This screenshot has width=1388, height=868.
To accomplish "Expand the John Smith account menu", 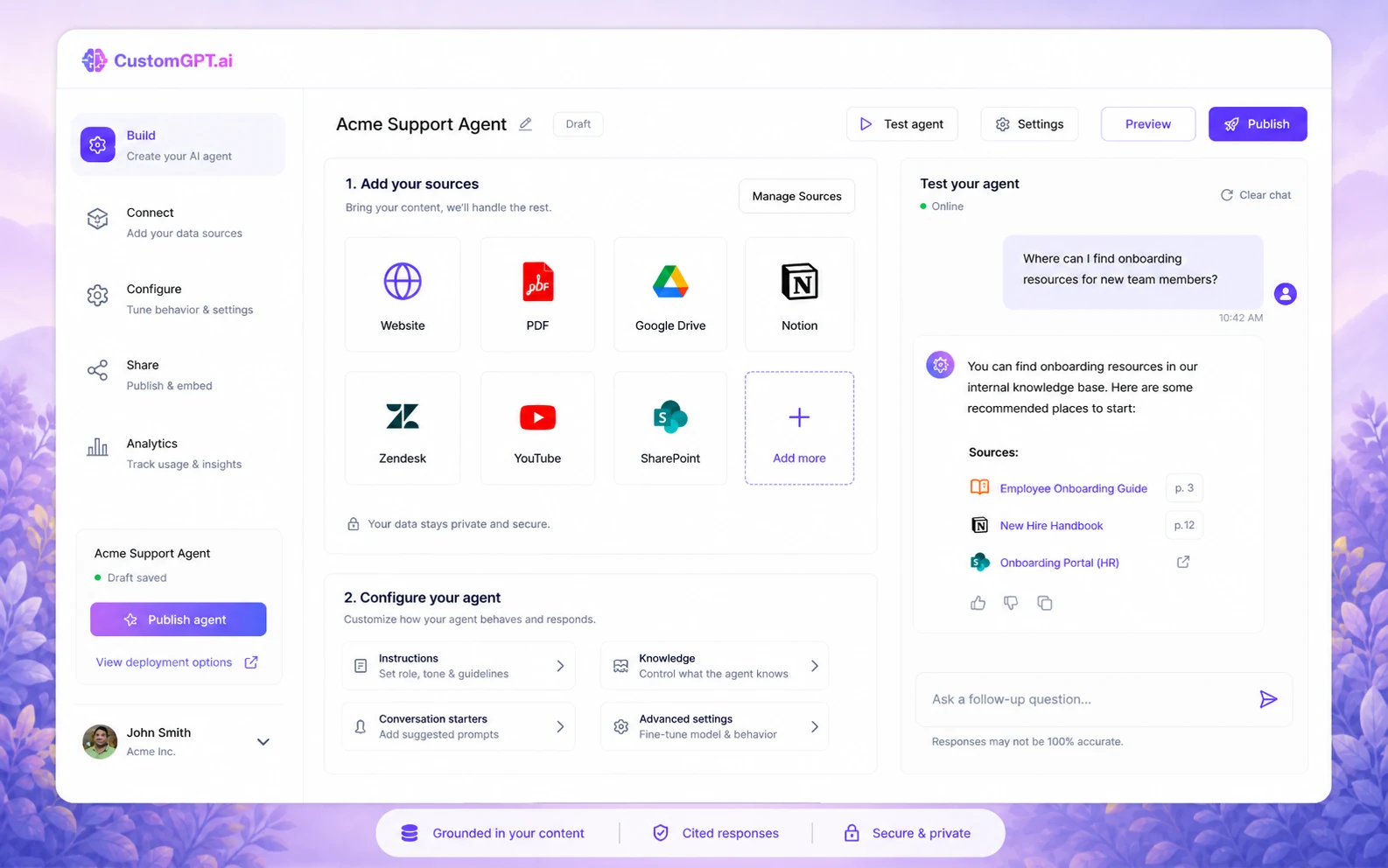I will [263, 742].
